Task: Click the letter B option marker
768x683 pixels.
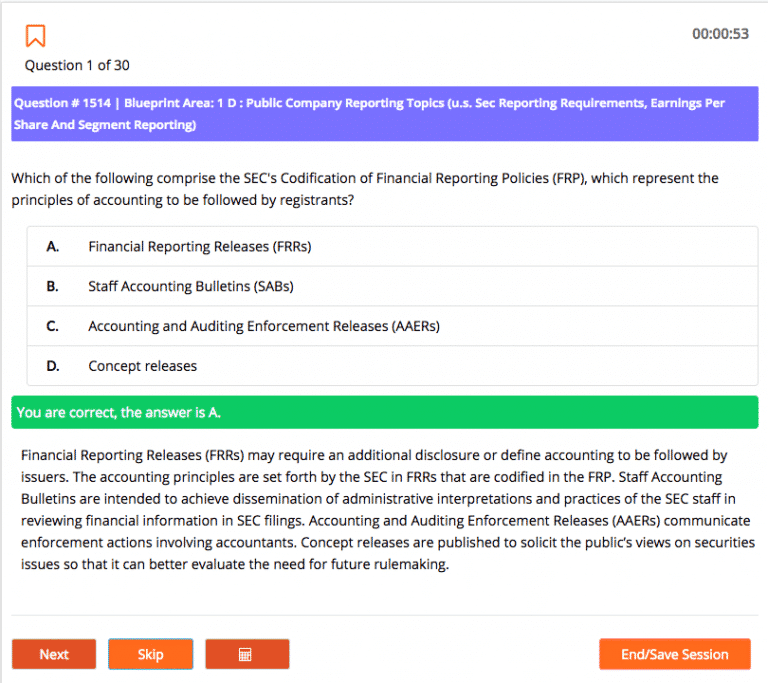Action: click(52, 286)
